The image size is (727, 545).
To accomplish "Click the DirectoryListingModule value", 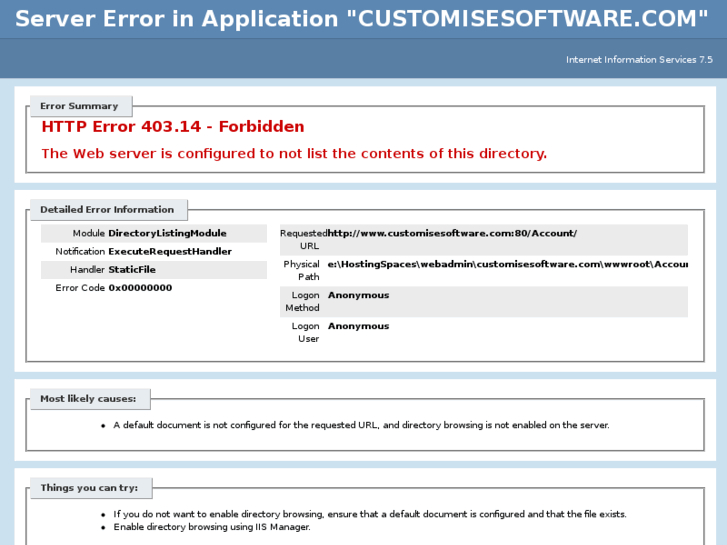I will pos(167,233).
